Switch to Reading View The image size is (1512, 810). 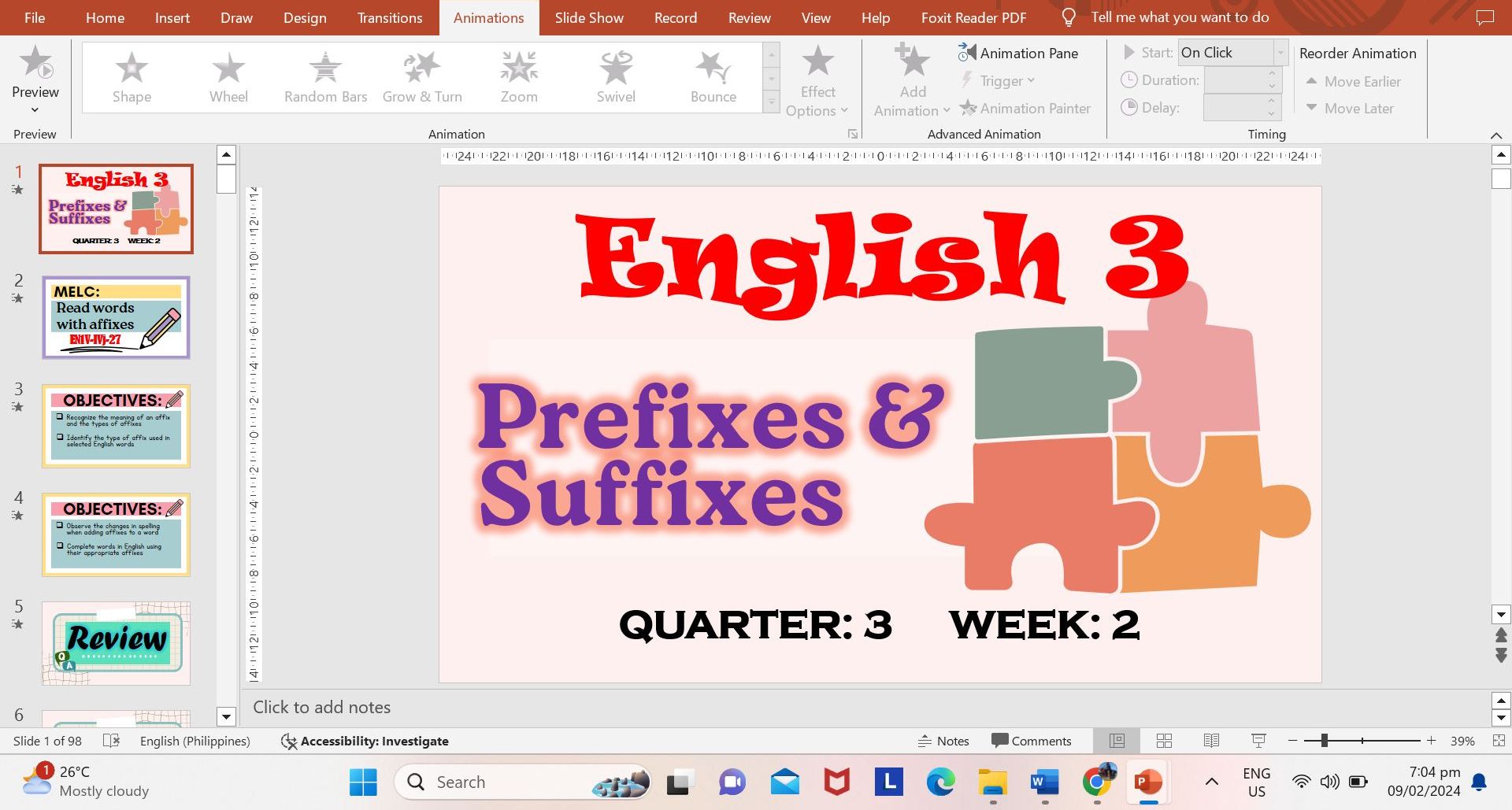tap(1211, 741)
